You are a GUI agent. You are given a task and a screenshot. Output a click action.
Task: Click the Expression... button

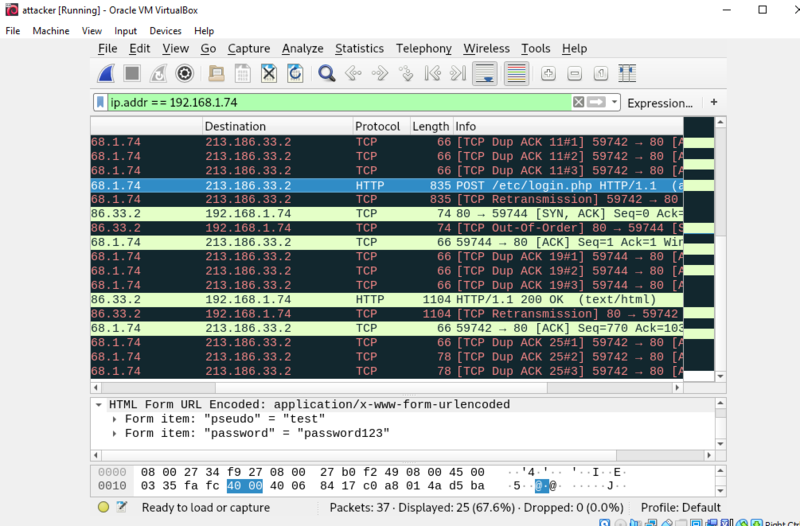click(660, 103)
